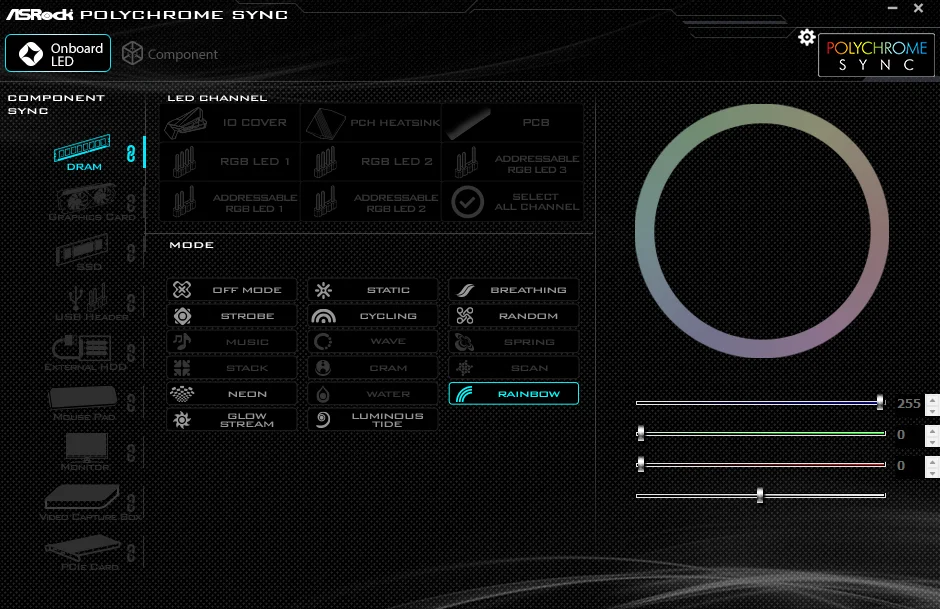
Task: Select the PCH Heatsink LED channel
Action: click(x=371, y=122)
